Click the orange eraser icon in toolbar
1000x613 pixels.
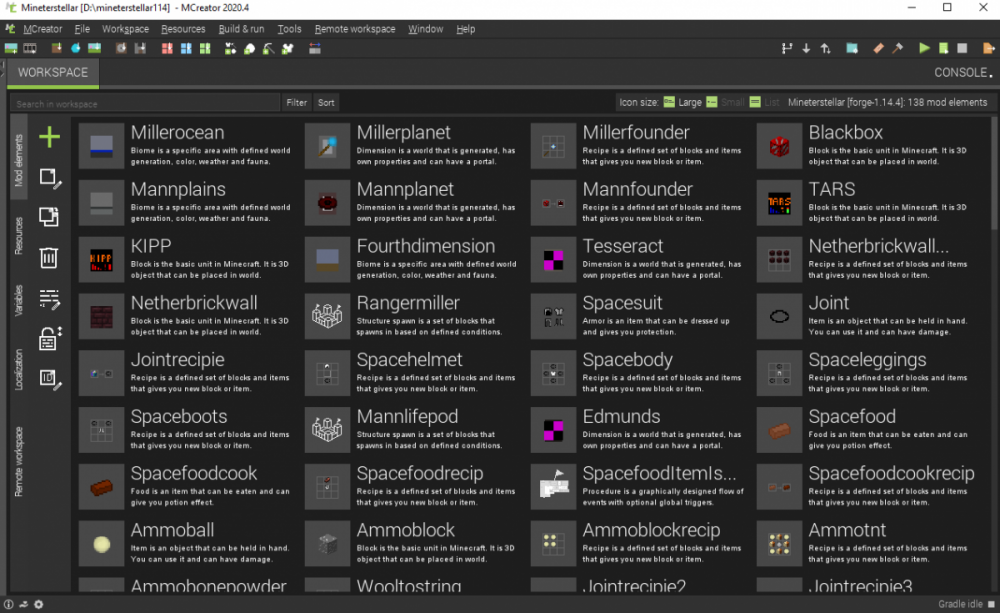point(878,48)
